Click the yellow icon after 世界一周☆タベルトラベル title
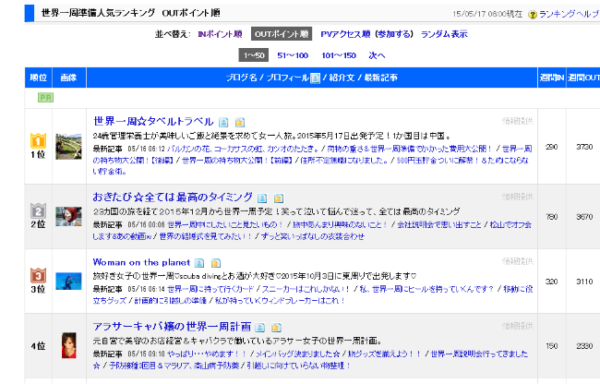Screen dimensions: 600x384 coord(240,122)
